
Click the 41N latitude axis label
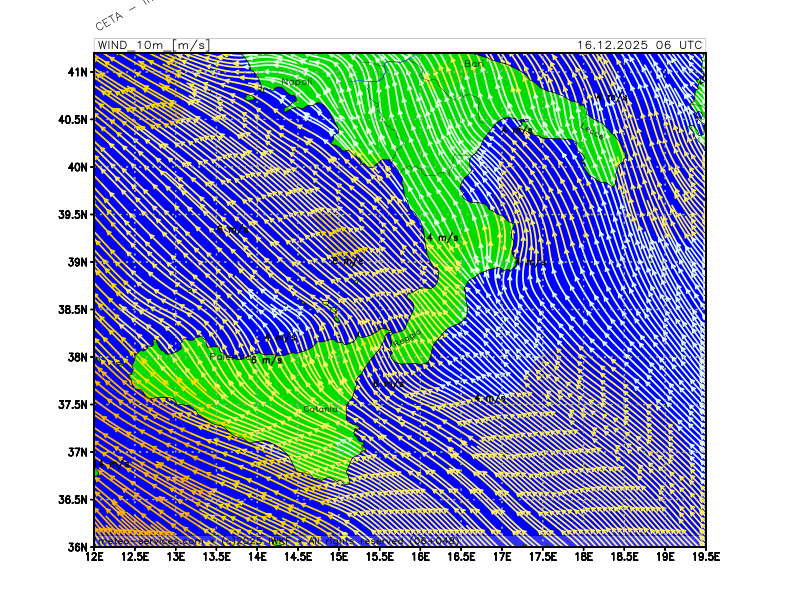pos(78,72)
